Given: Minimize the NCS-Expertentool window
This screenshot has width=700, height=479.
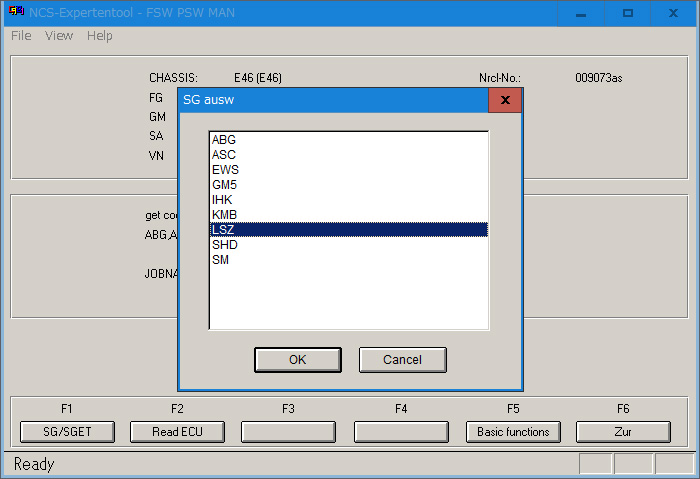Looking at the screenshot, I should 581,13.
